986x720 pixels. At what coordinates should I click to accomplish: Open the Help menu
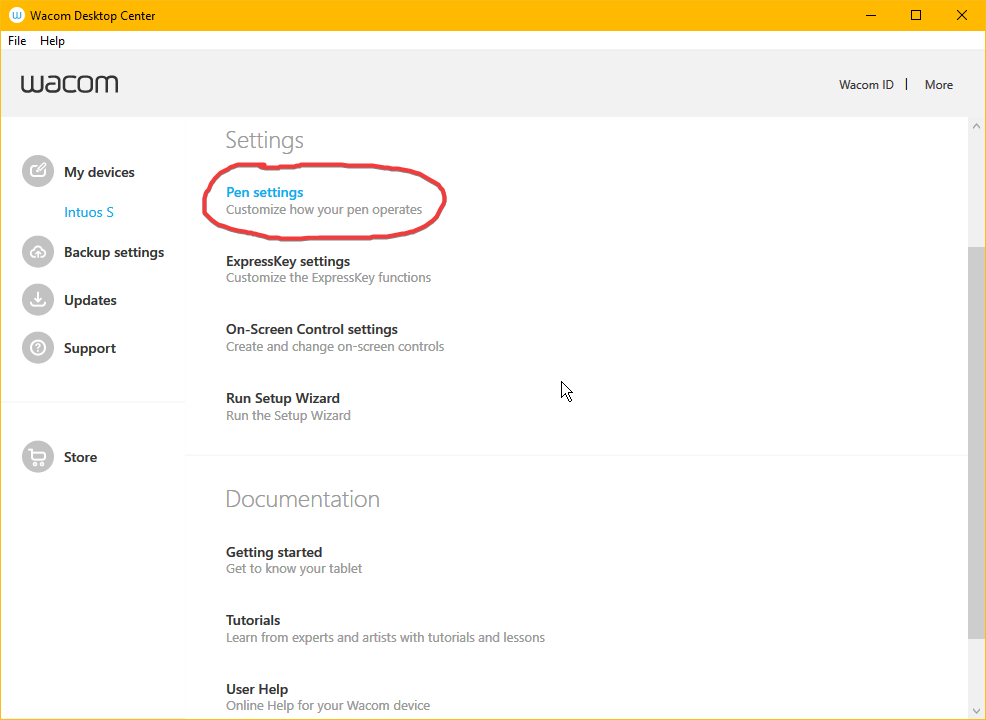point(52,41)
